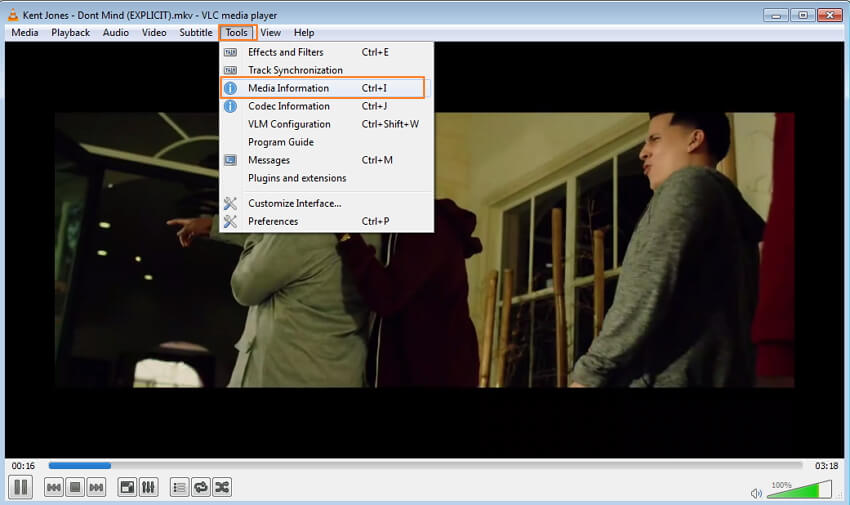Toggle the playlist view icon
This screenshot has height=505, width=850.
click(179, 488)
